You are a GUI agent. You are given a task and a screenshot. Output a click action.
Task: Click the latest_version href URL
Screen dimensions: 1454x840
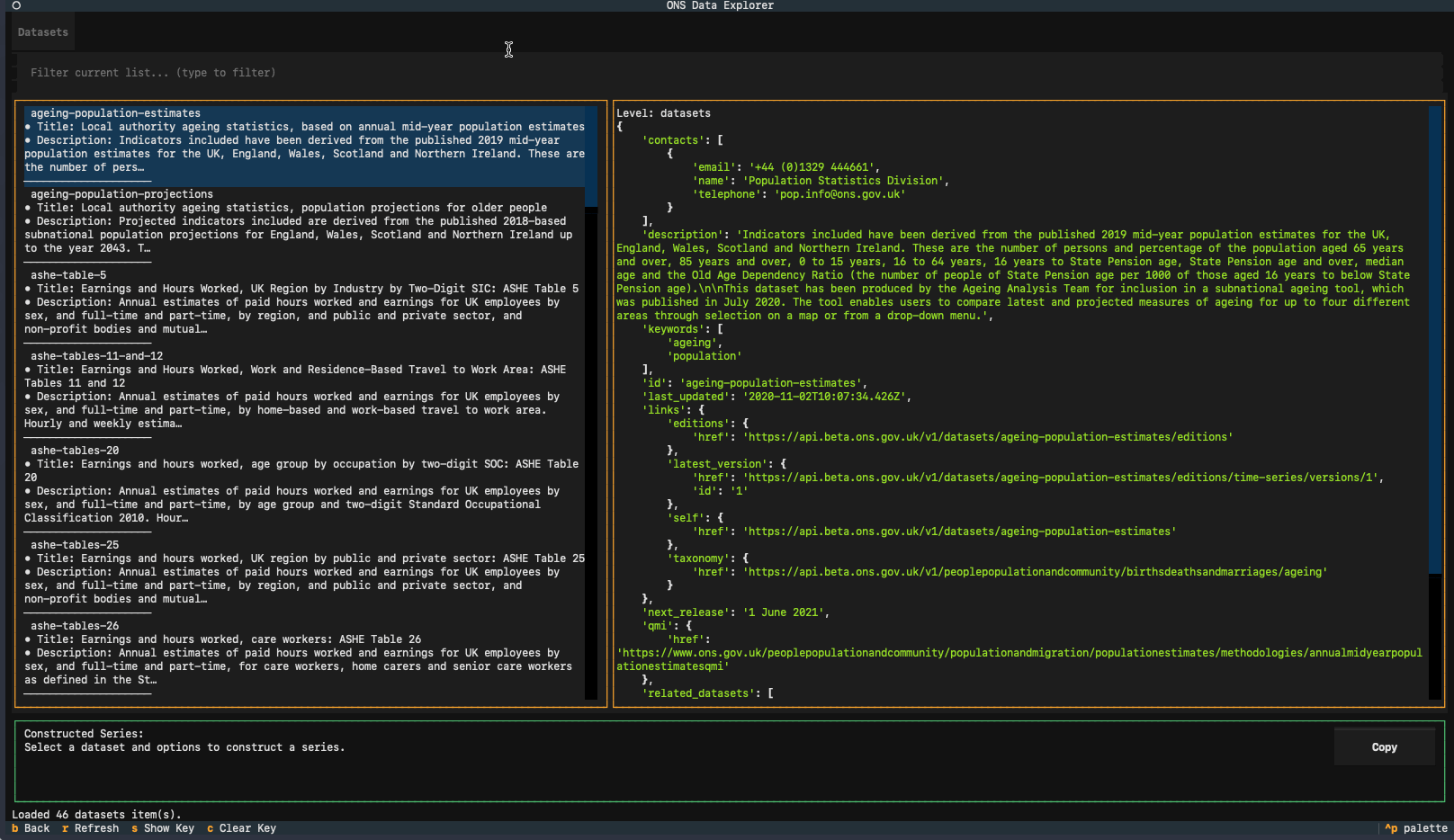[x=1064, y=478]
